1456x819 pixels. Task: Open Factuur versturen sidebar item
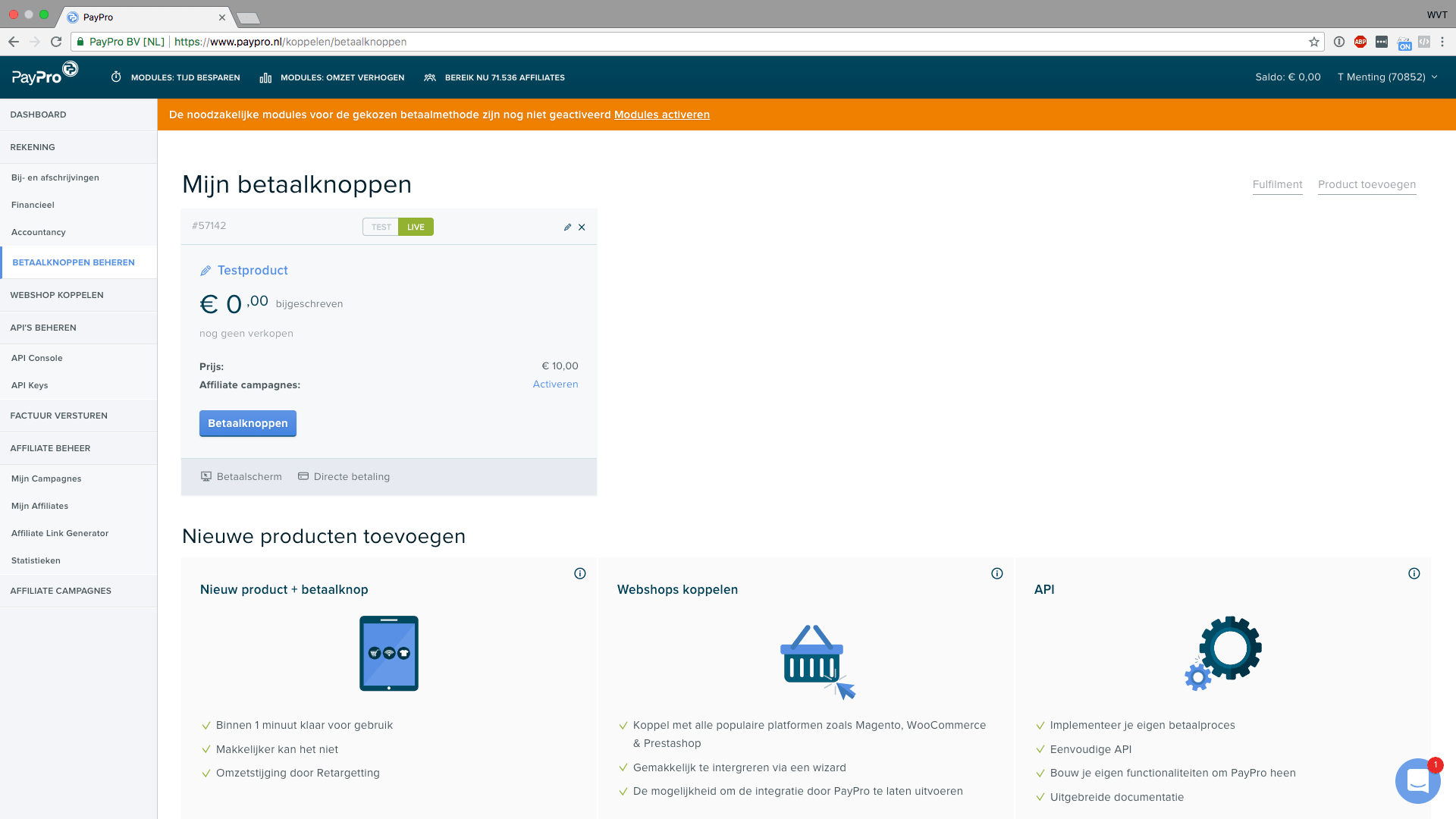[x=79, y=416]
